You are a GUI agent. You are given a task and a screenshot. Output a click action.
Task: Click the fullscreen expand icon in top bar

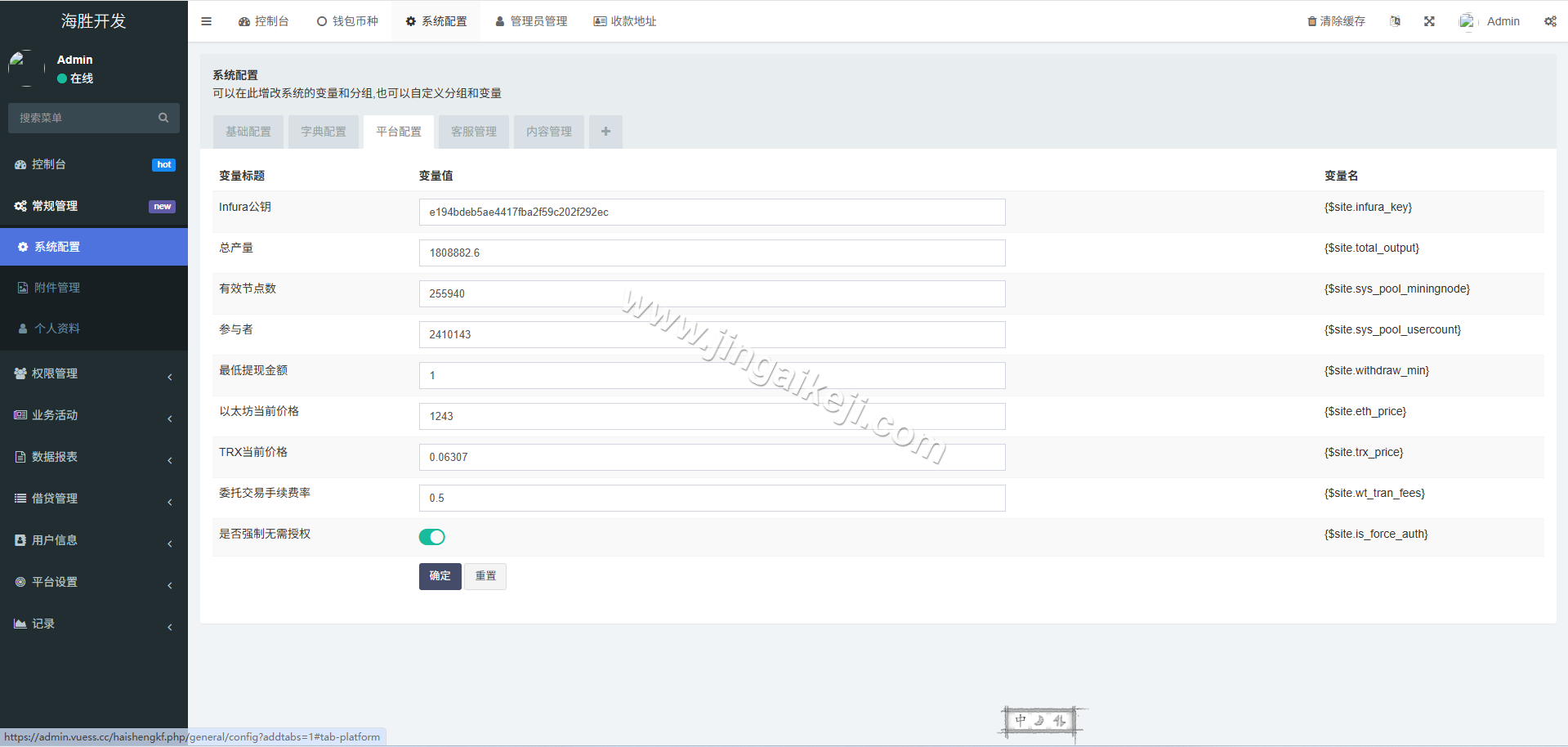click(x=1428, y=20)
